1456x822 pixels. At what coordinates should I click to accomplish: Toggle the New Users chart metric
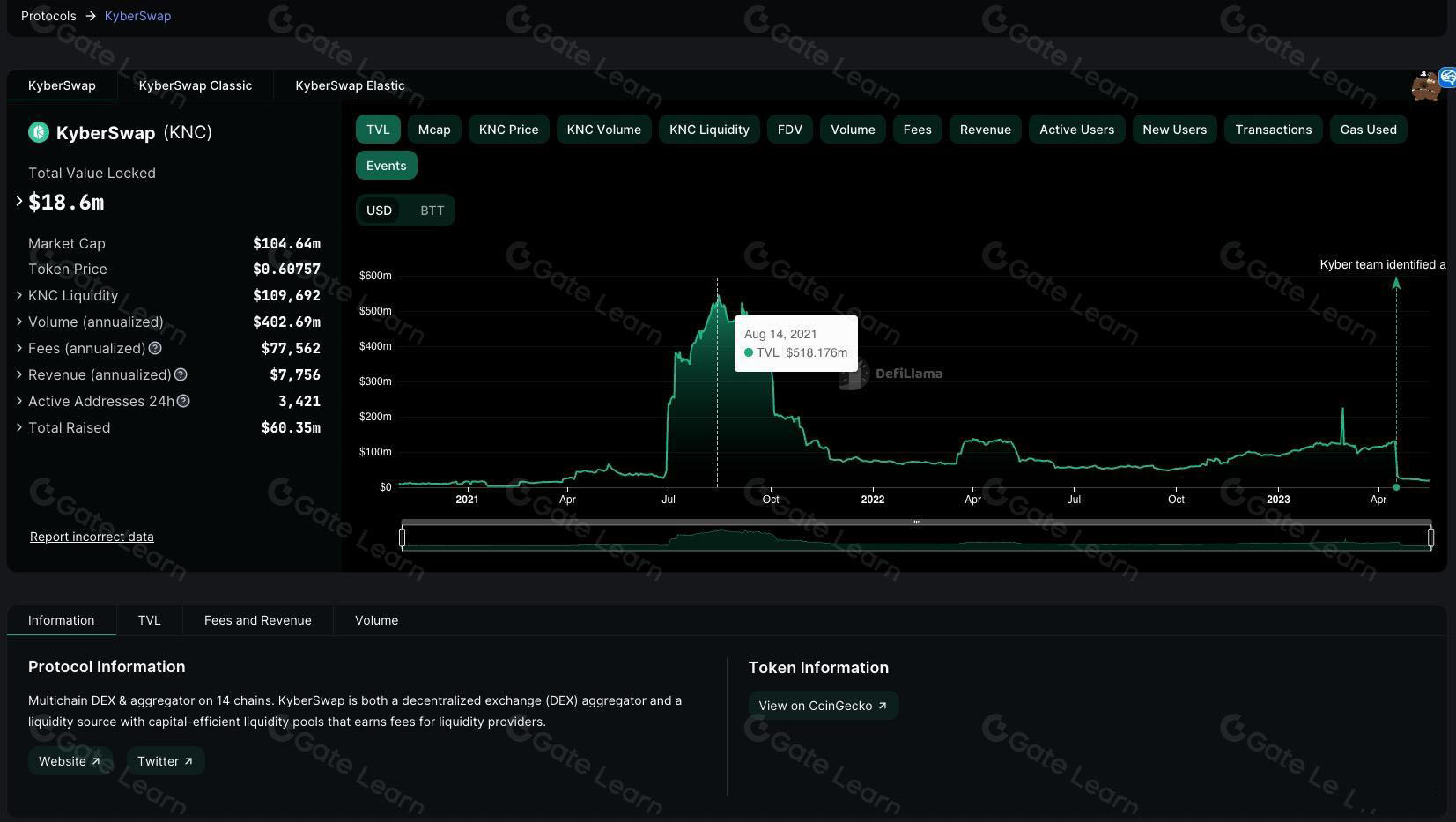1175,130
